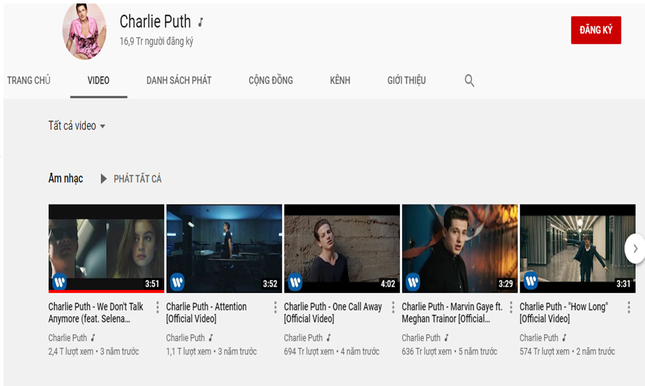Viewport: 645px width, 386px height.
Task: Click the Warner logo on the We Don't Talk Anymore thumbnail
Action: pyautogui.click(x=60, y=282)
